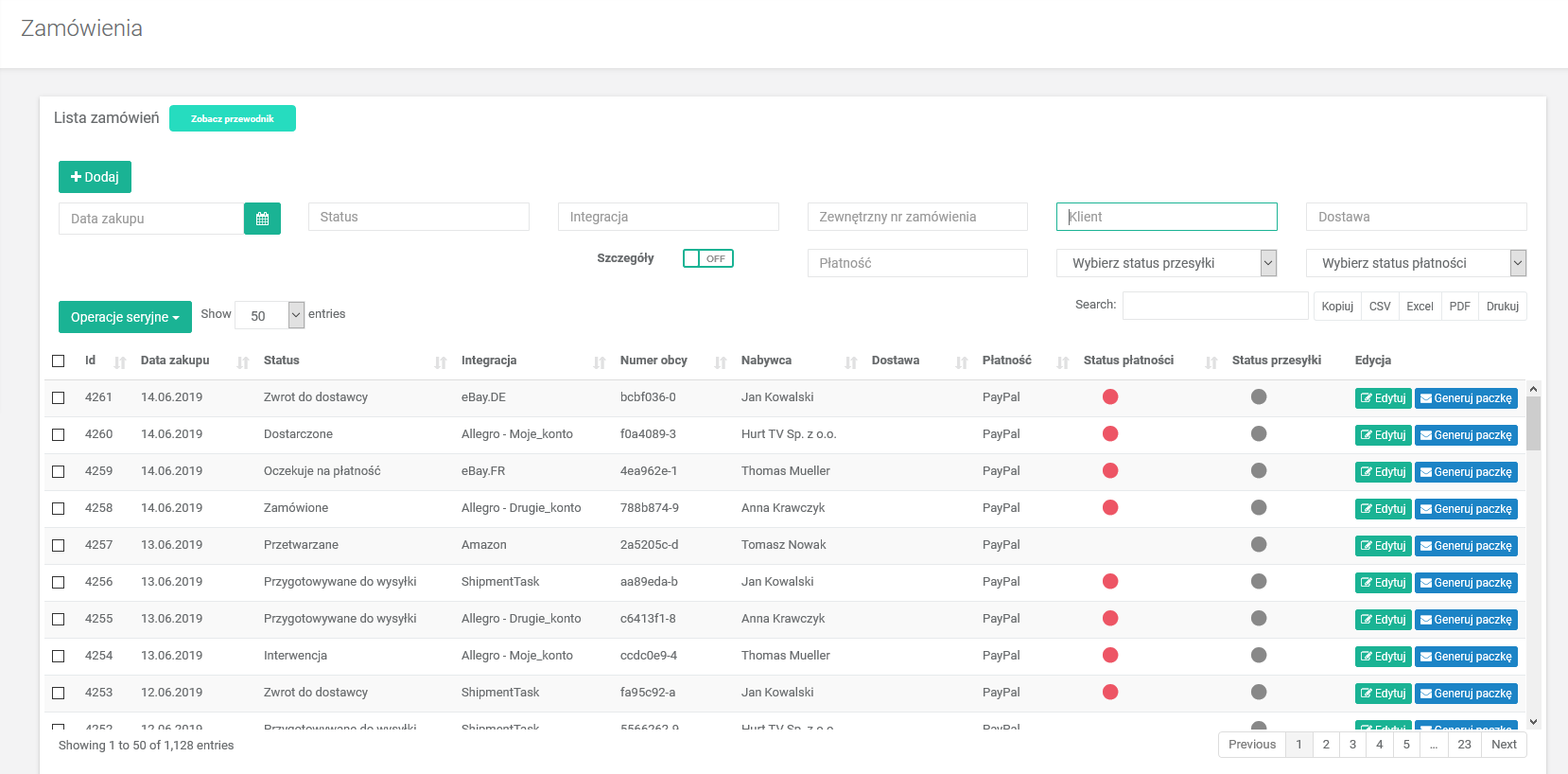The width and height of the screenshot is (1568, 774).
Task: Open the Wybierz status przesyłki dropdown
Action: click(x=1166, y=263)
